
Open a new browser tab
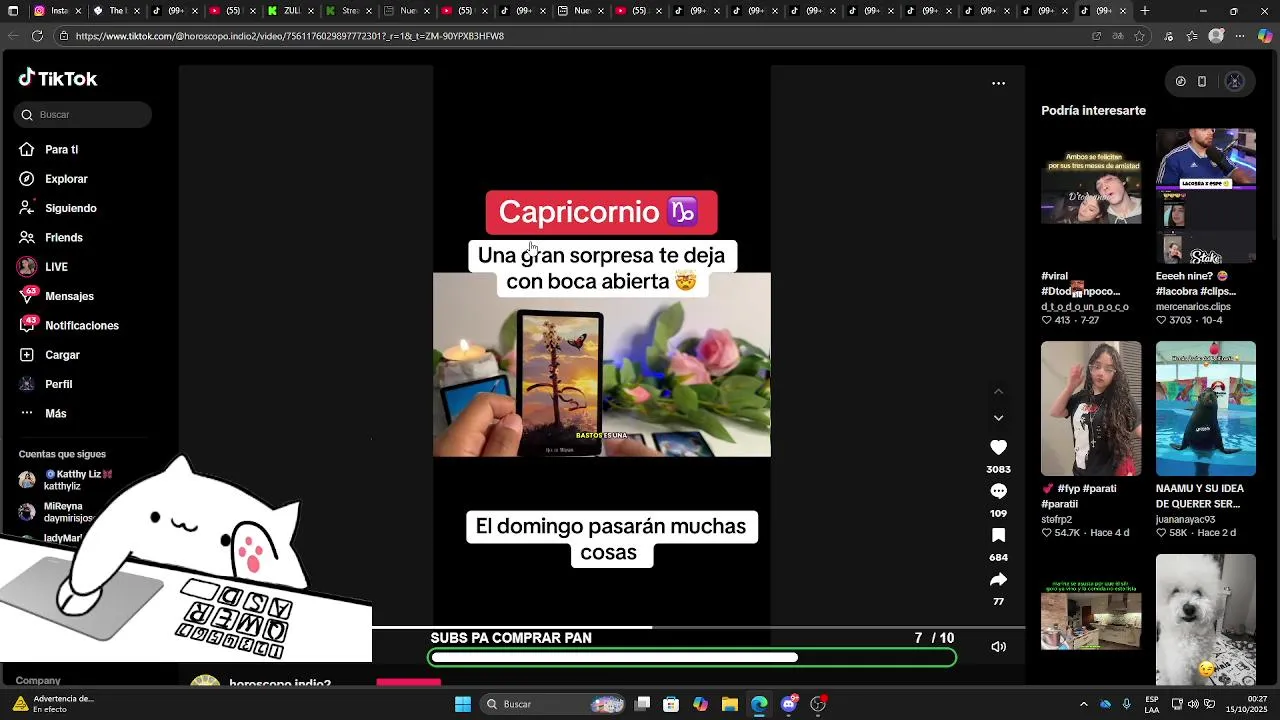[x=1145, y=11]
